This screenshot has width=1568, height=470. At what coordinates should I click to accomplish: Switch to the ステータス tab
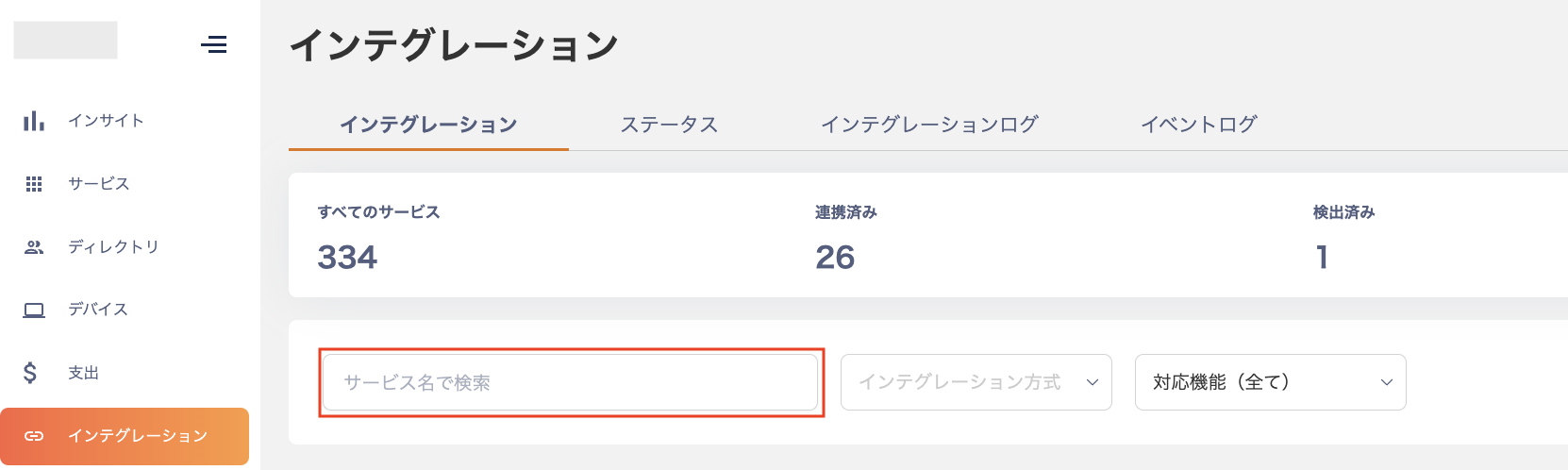[x=669, y=125]
